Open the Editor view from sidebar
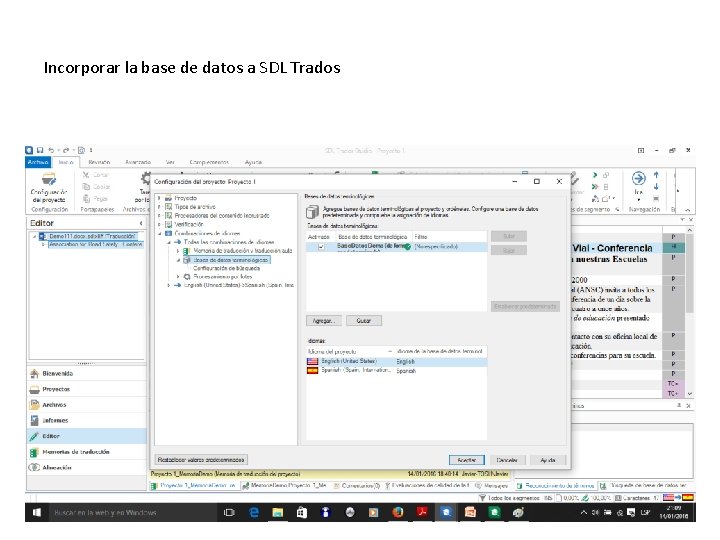Viewport: 720px width, 540px height. [87, 436]
